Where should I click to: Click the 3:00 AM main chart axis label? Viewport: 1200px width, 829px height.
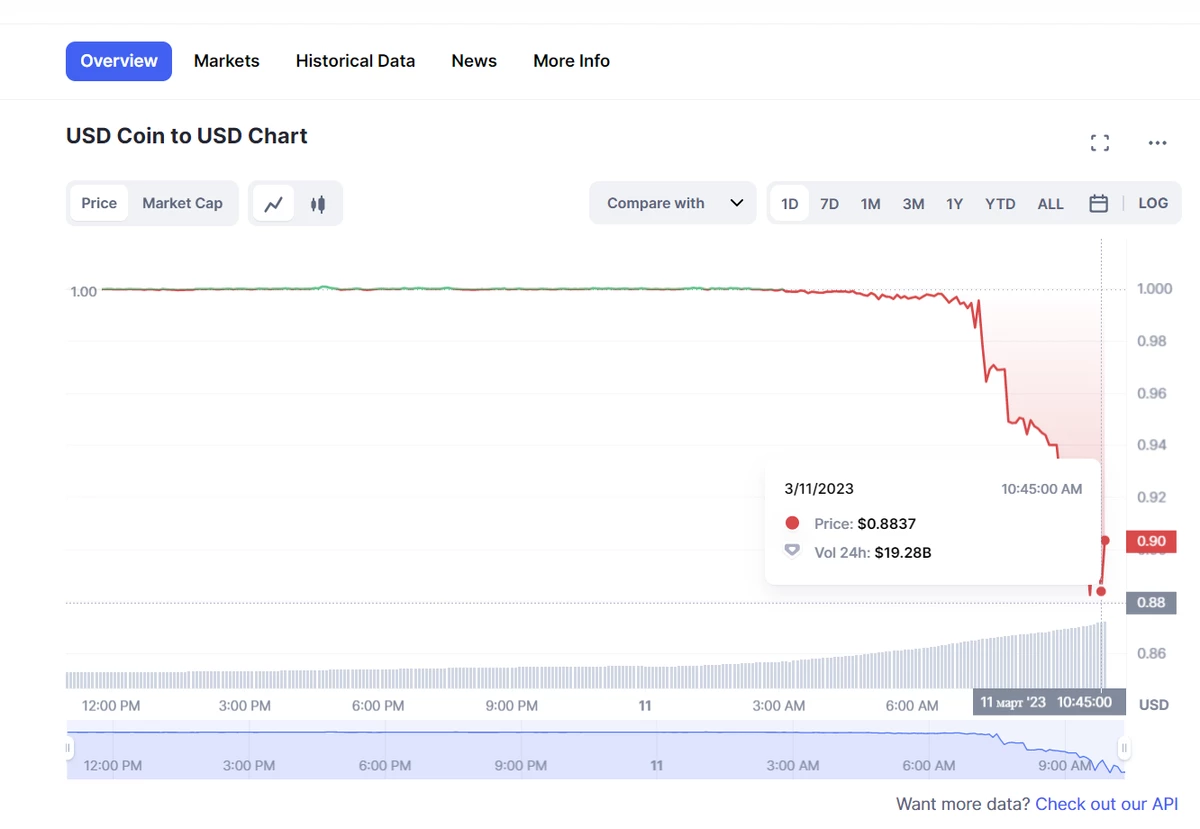[x=779, y=705]
